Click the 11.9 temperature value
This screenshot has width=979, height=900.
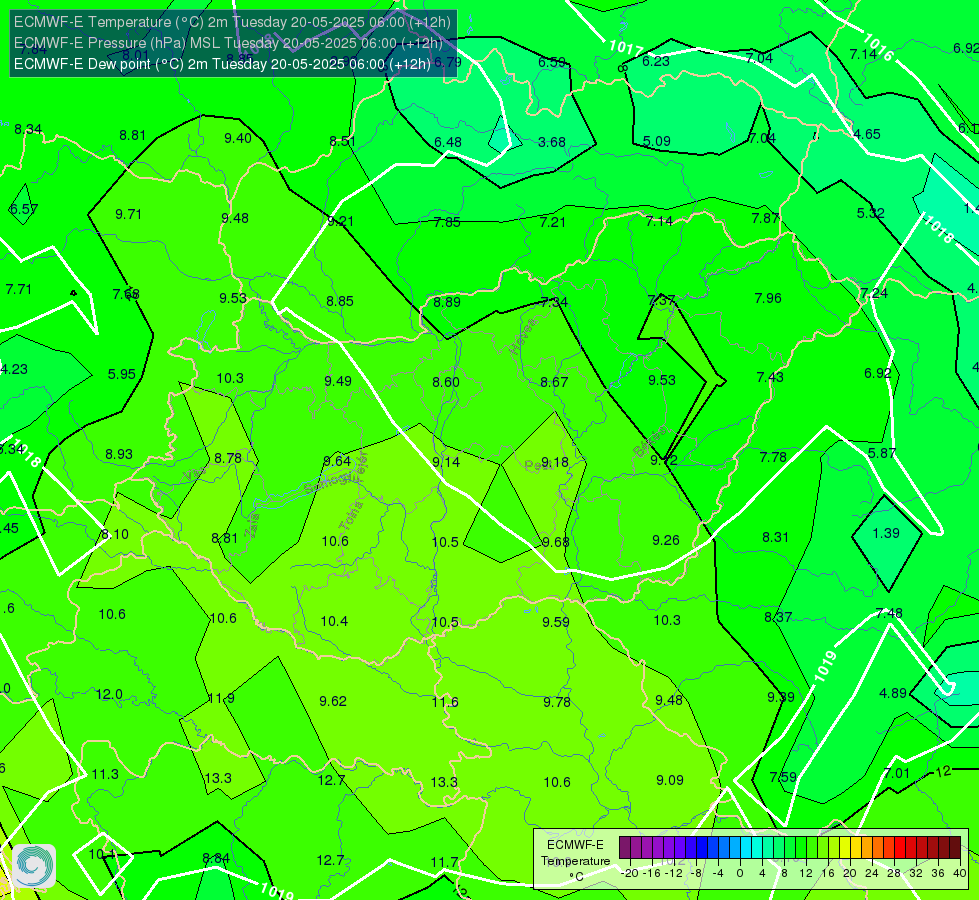pyautogui.click(x=221, y=698)
